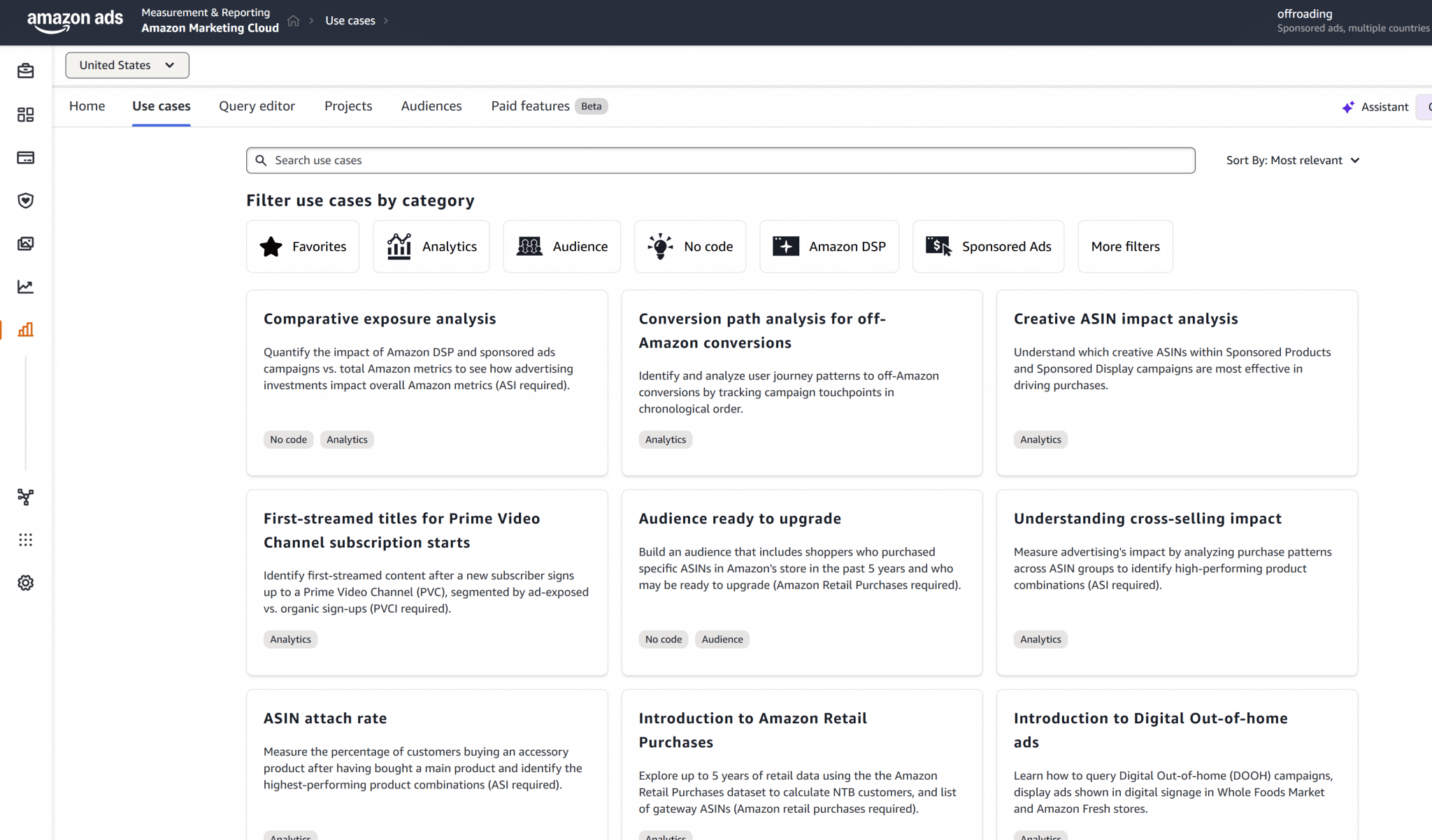The image size is (1432, 840).
Task: Click No code tag on Comparative exposure card
Action: pos(289,440)
